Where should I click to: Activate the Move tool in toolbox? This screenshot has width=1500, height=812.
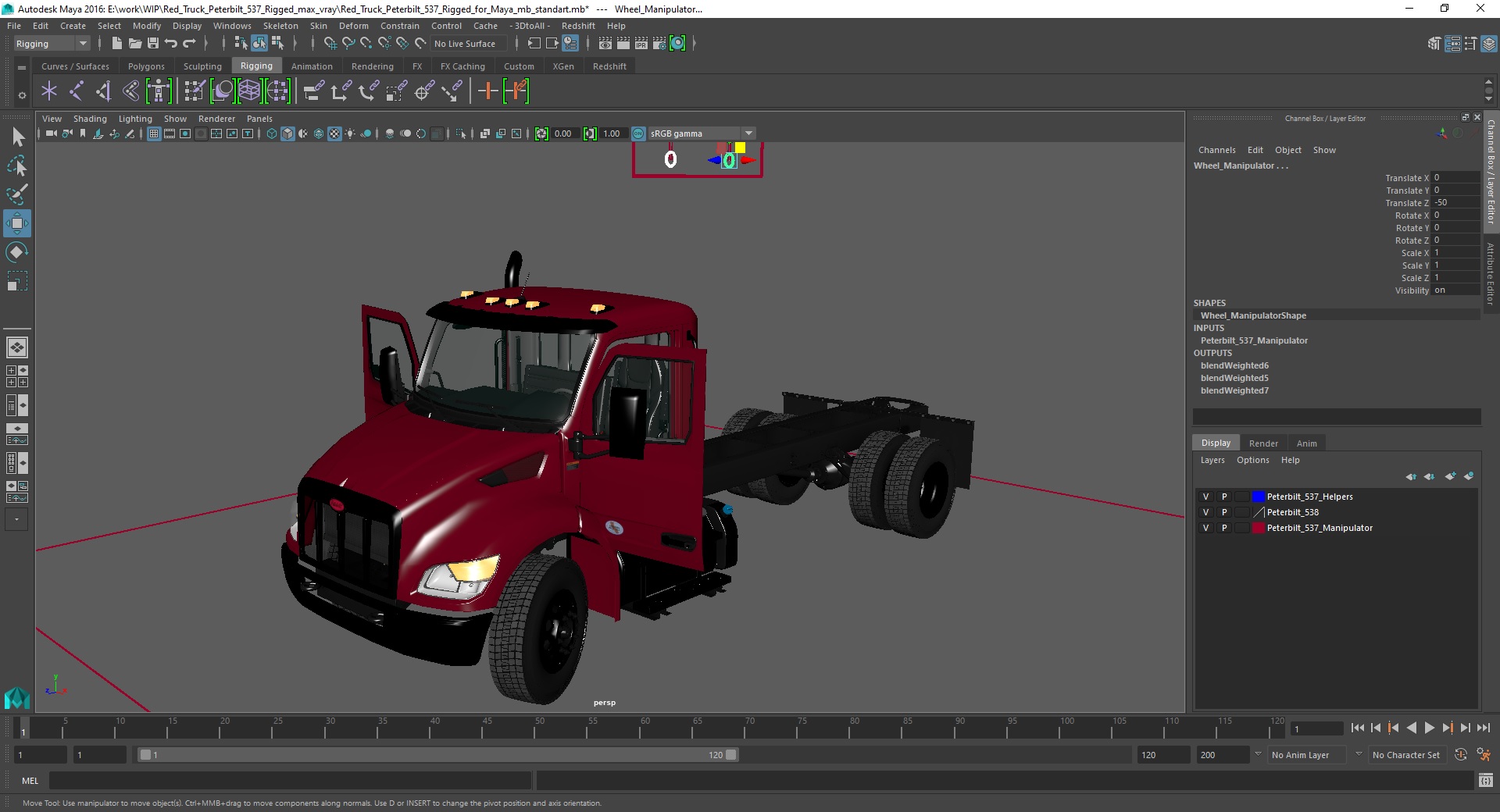[17, 223]
